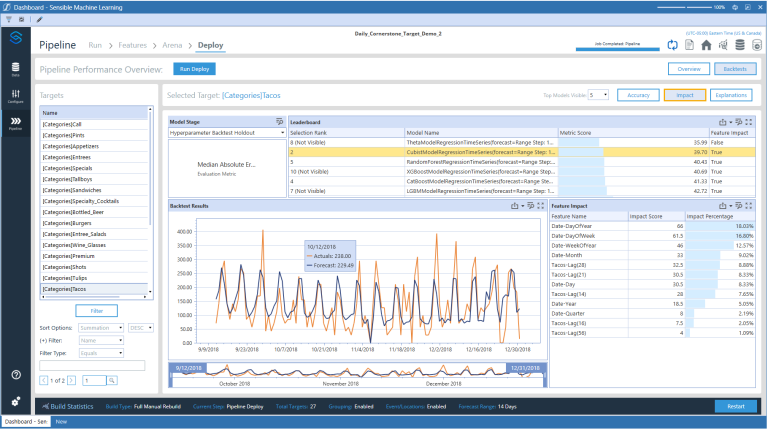Click the Targets list vertical scrollbar
This screenshot has width=768, height=429.
[x=150, y=167]
